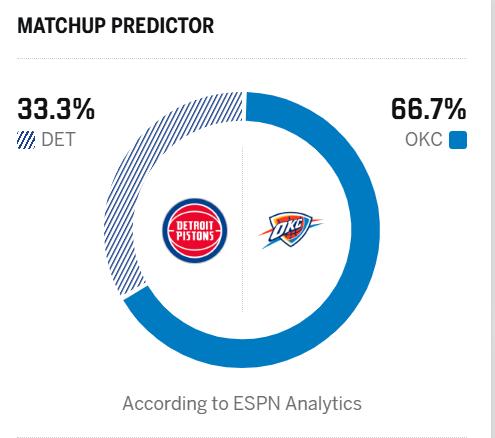The width and height of the screenshot is (495, 438).
Task: Click the dotted line under Matchup Predictor
Action: pyautogui.click(x=242, y=58)
